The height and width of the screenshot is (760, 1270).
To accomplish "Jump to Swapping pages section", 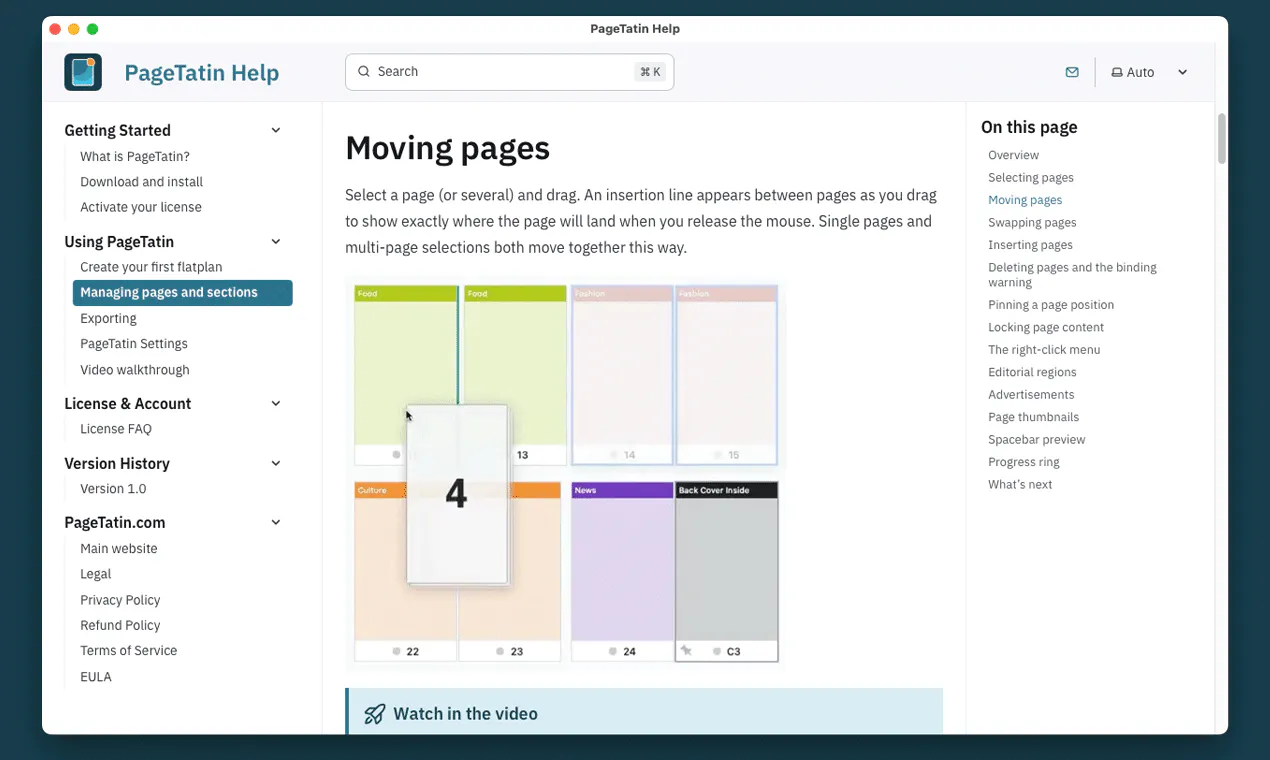I will coord(1032,222).
